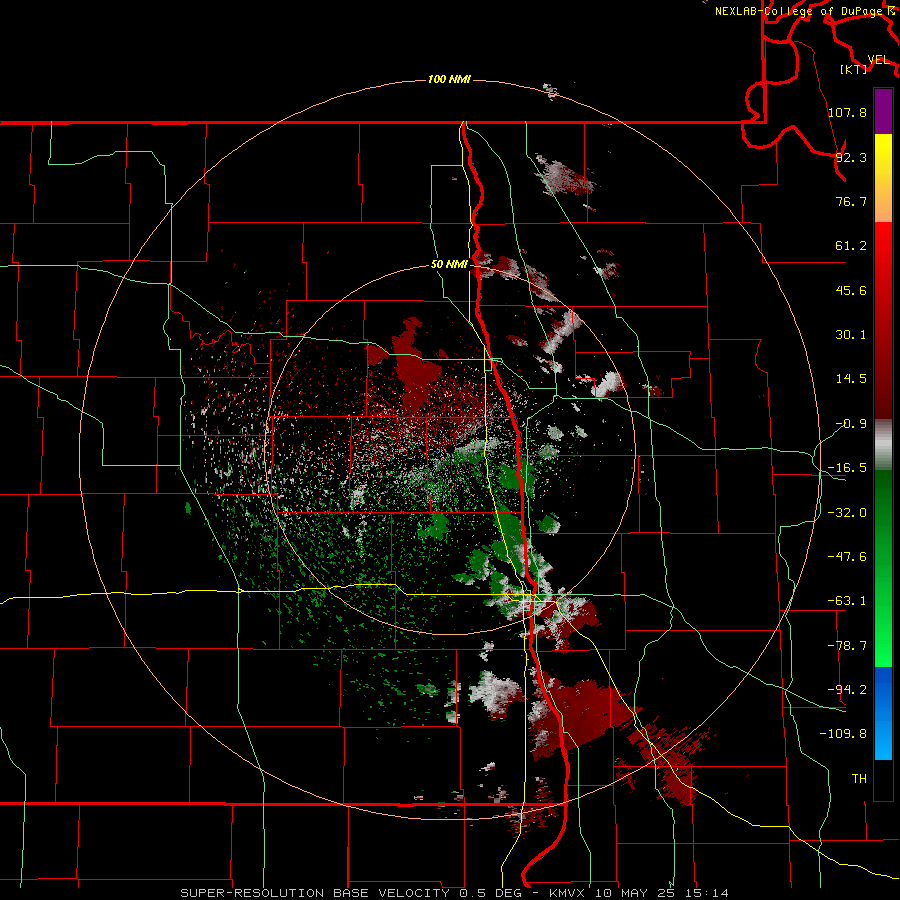Click the -47.6 scale value

pyautogui.click(x=847, y=557)
